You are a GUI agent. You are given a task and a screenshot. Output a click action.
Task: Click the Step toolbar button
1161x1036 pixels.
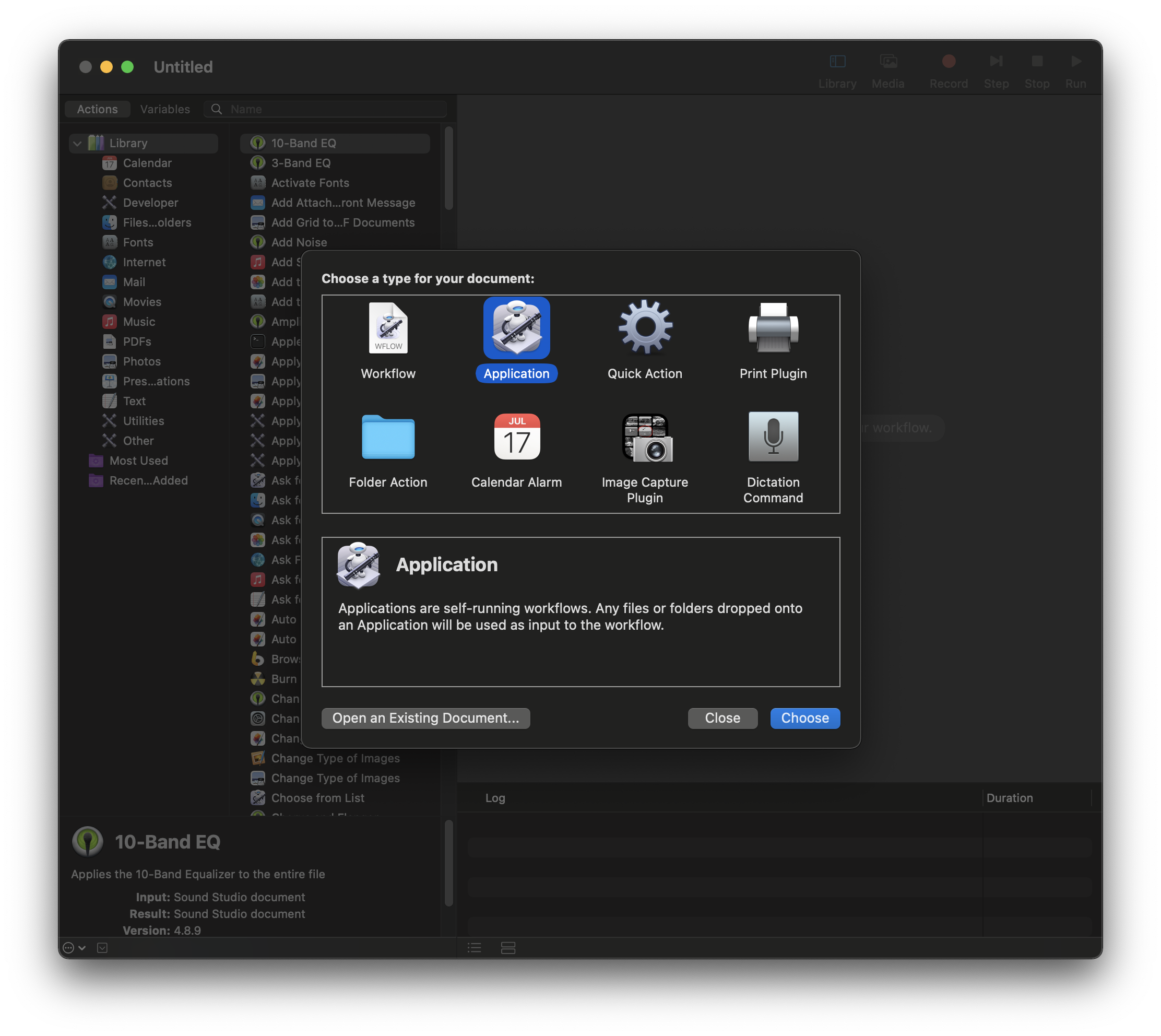[x=996, y=71]
